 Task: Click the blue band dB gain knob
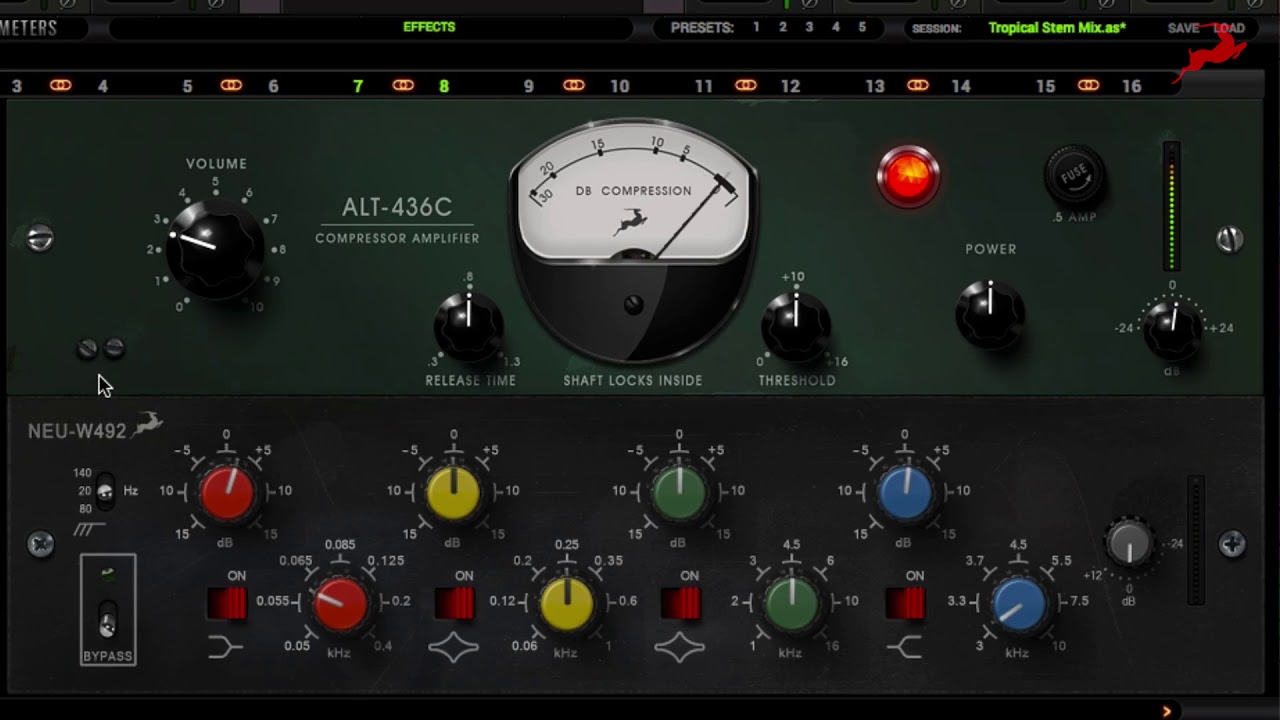[905, 493]
